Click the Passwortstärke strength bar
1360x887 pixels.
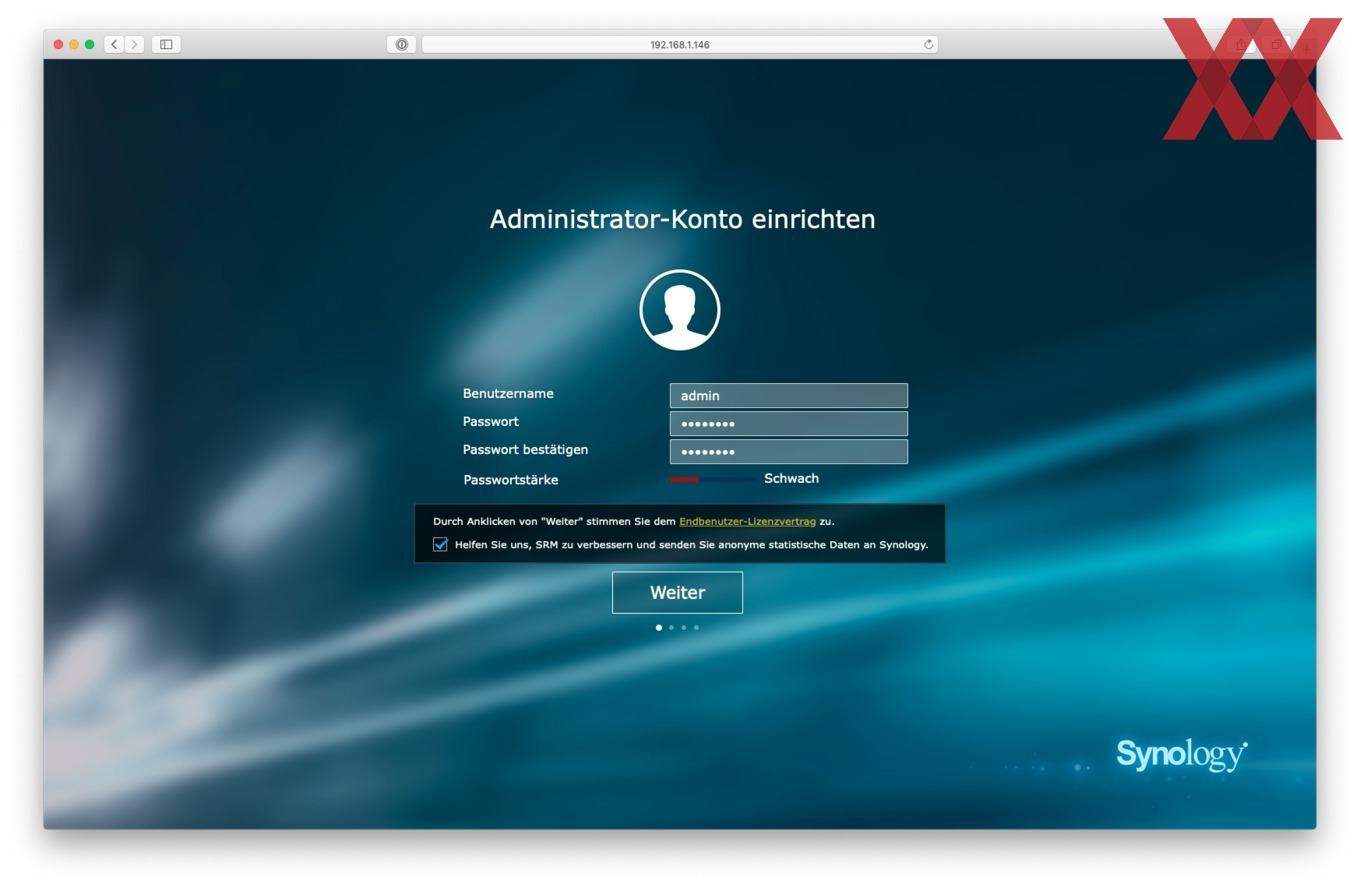tap(712, 479)
